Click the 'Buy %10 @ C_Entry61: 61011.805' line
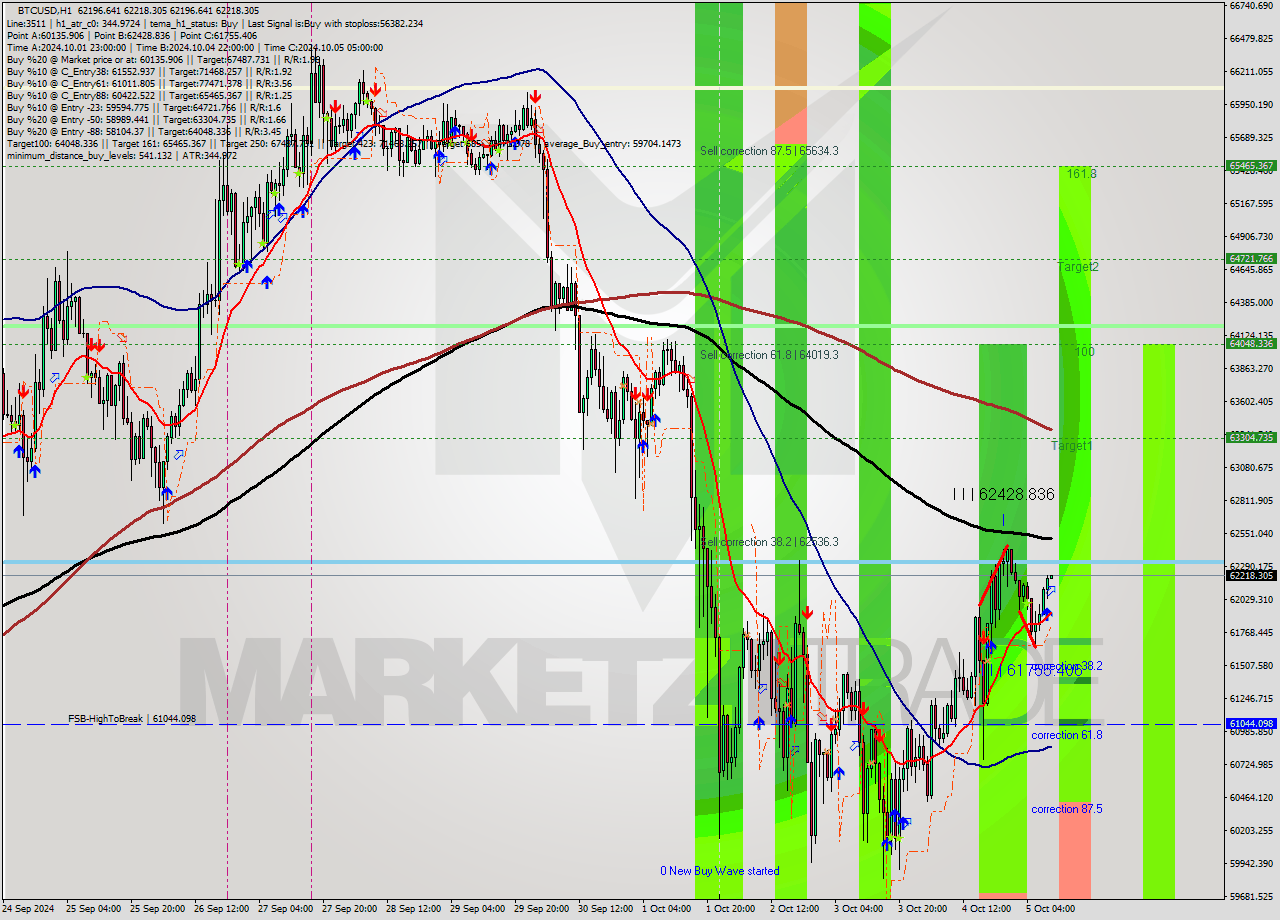This screenshot has width=1280, height=920. pyautogui.click(x=149, y=83)
